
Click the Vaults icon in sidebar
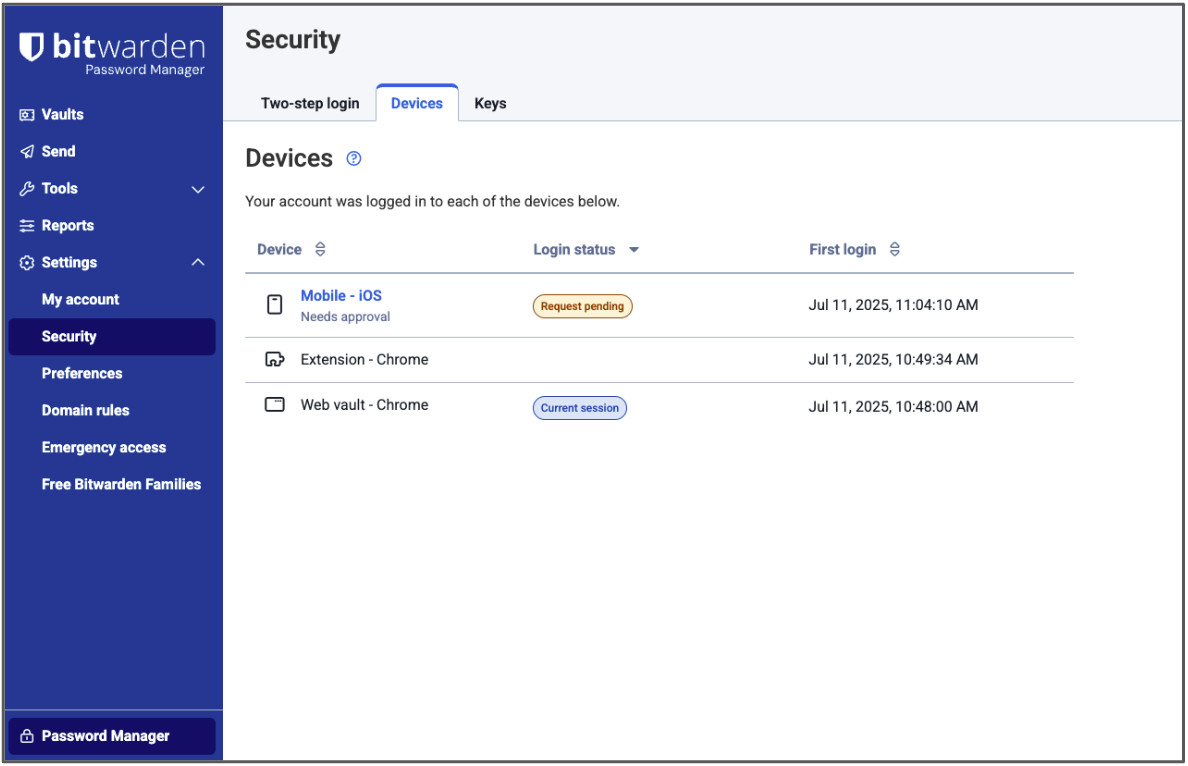27,115
